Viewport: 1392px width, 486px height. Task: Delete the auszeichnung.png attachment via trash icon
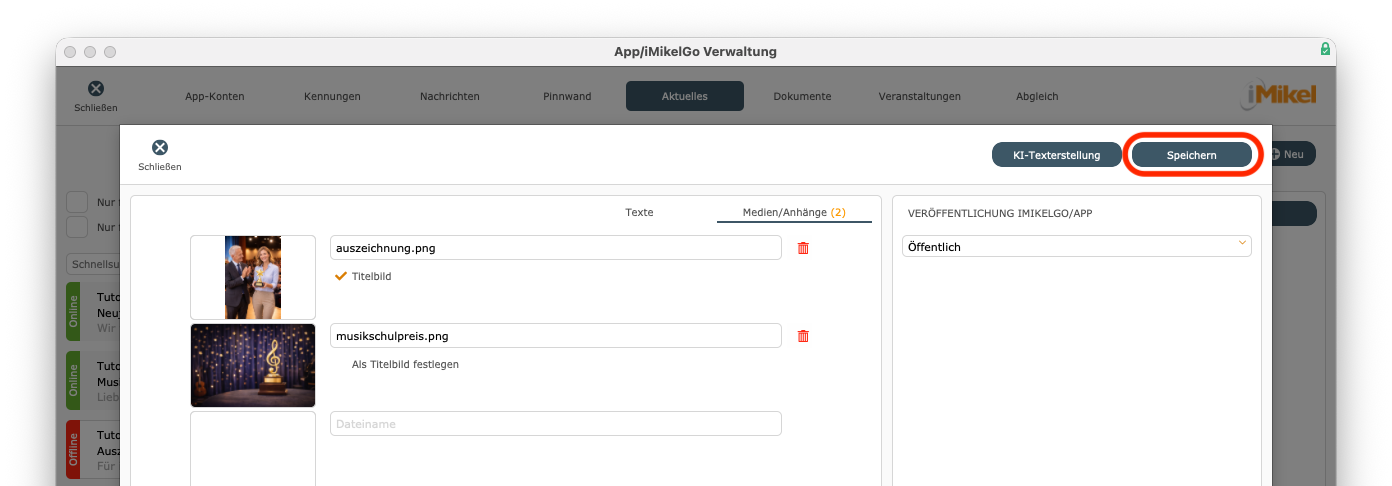click(802, 248)
